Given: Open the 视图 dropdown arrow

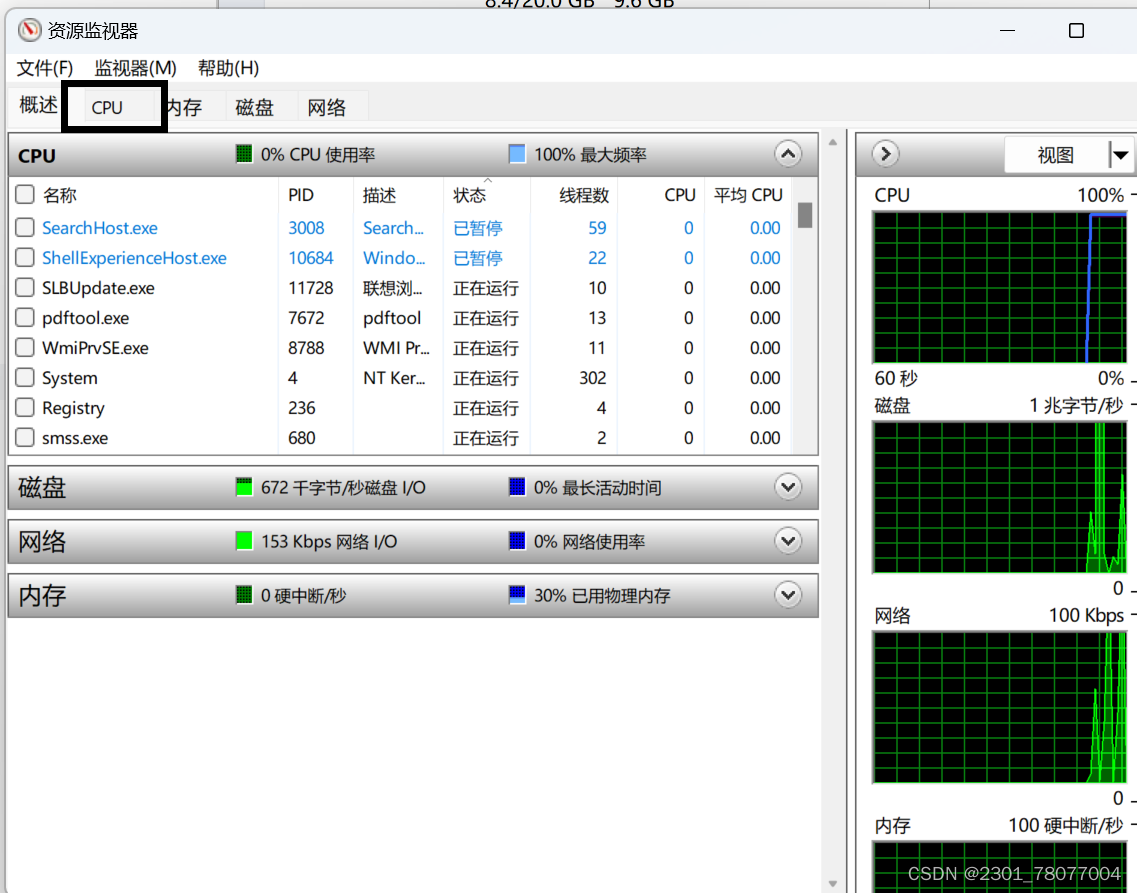Looking at the screenshot, I should [x=1120, y=154].
